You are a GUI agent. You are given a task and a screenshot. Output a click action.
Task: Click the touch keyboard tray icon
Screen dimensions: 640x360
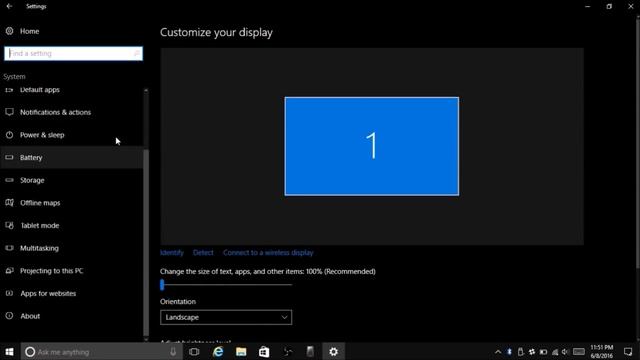pyautogui.click(x=578, y=351)
